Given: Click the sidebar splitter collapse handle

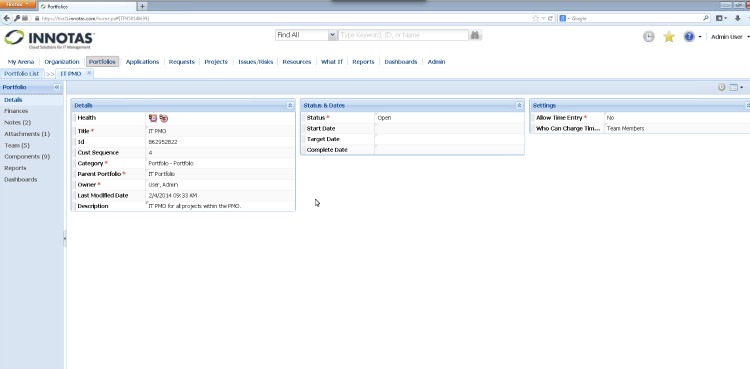Looking at the screenshot, I should (65, 238).
